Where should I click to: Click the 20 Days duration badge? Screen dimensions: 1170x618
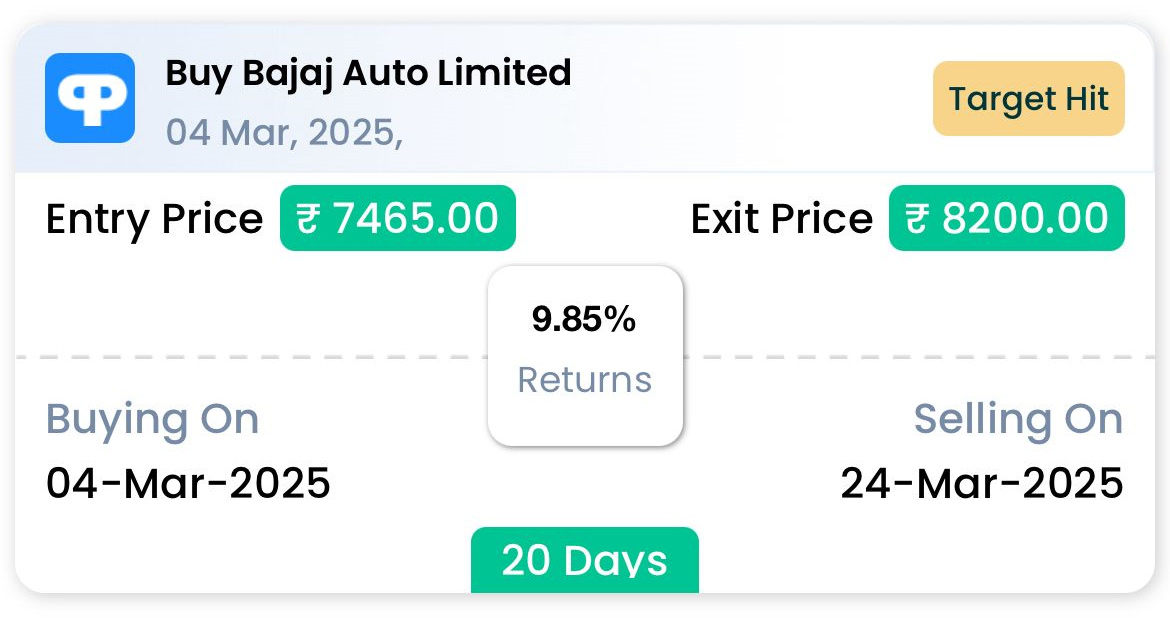[585, 560]
